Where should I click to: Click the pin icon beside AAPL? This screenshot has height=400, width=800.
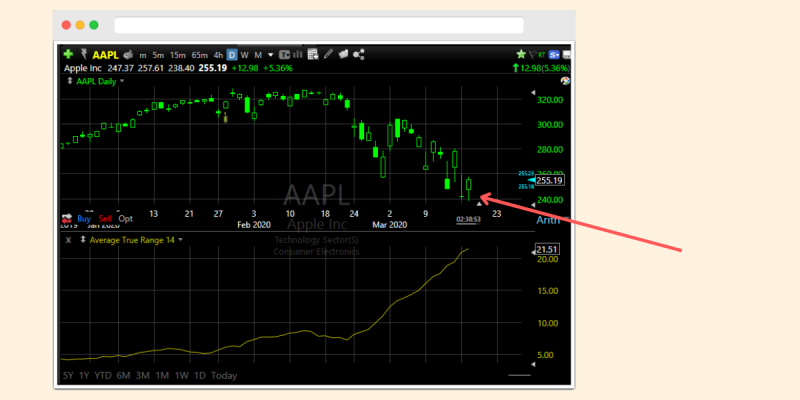coord(84,55)
